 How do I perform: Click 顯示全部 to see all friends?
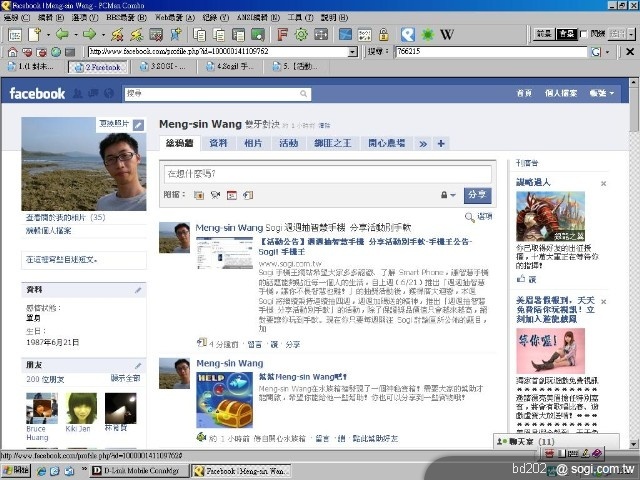click(x=125, y=378)
